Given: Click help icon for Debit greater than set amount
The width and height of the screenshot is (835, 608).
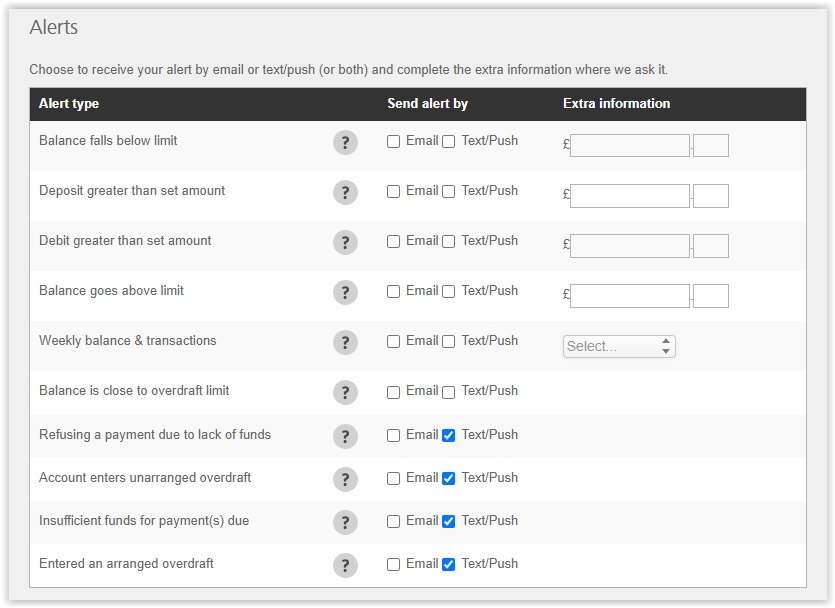Looking at the screenshot, I should (345, 243).
